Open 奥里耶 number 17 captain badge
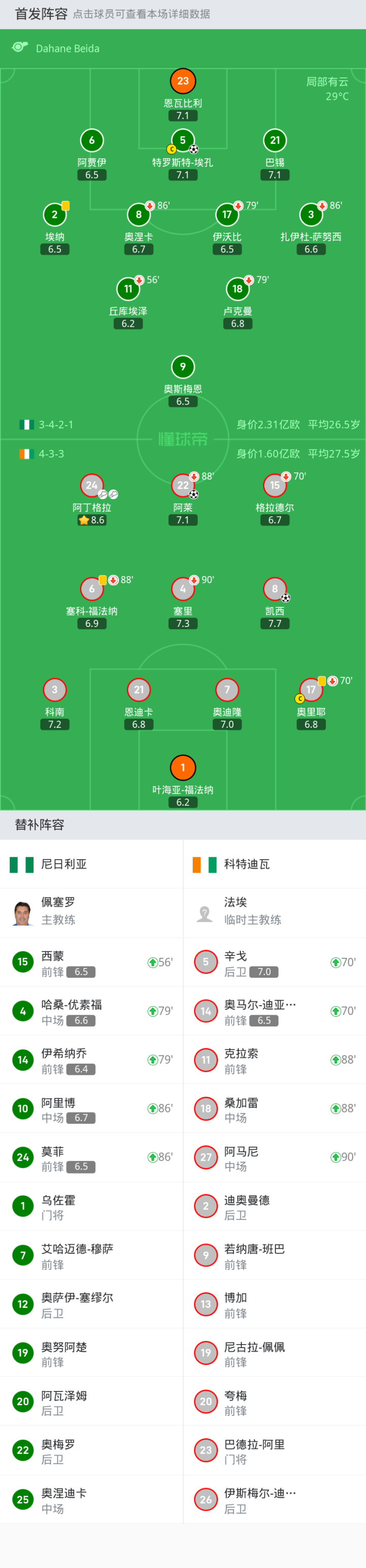Screen dimensions: 366x1568 [x=311, y=690]
